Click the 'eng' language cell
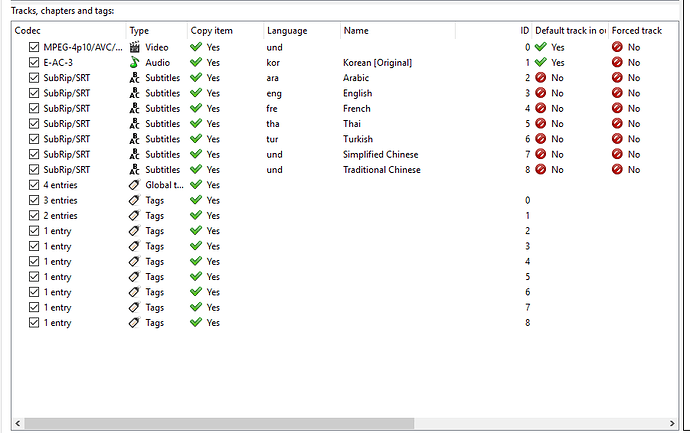690x433 pixels. click(x=274, y=93)
